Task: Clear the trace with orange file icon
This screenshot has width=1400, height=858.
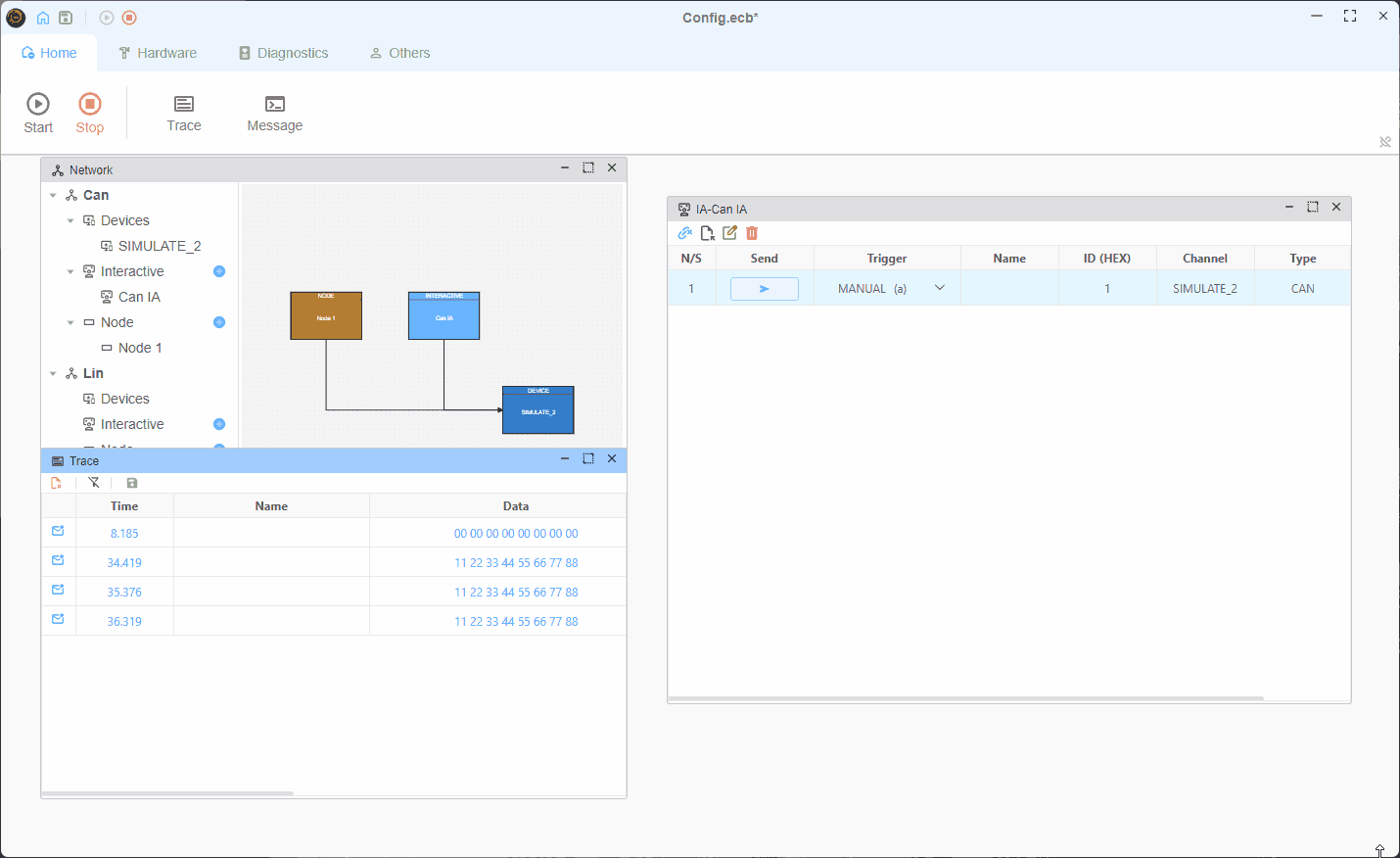Action: 57,483
